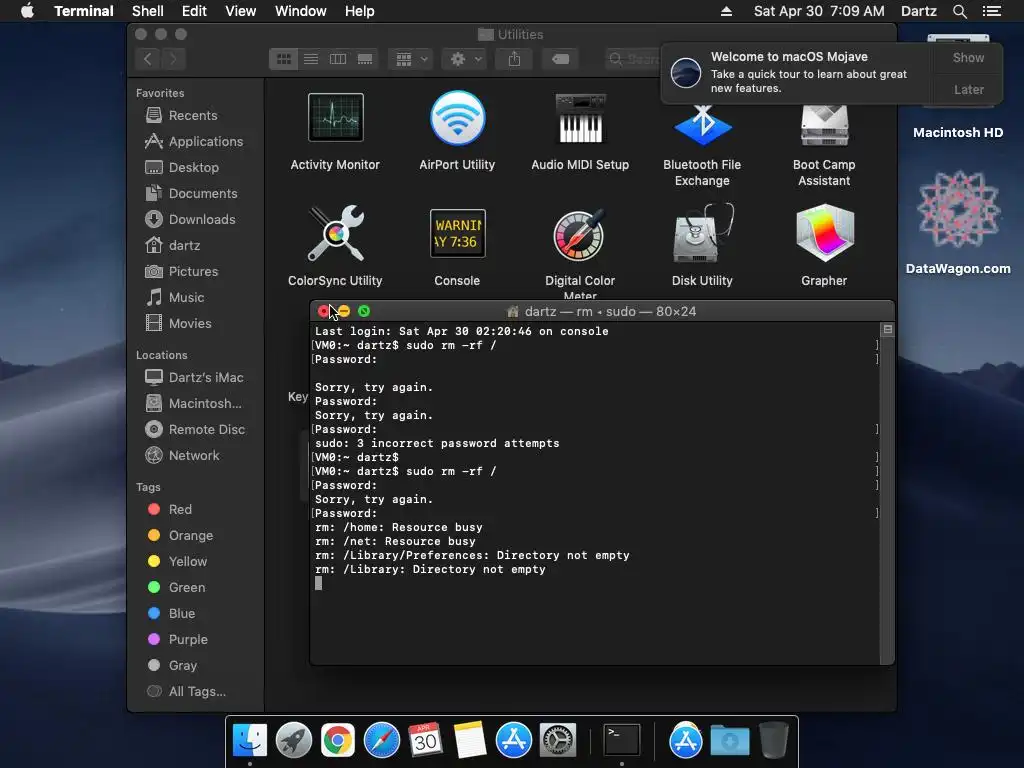
Task: Go back in Finder window
Action: point(148,59)
